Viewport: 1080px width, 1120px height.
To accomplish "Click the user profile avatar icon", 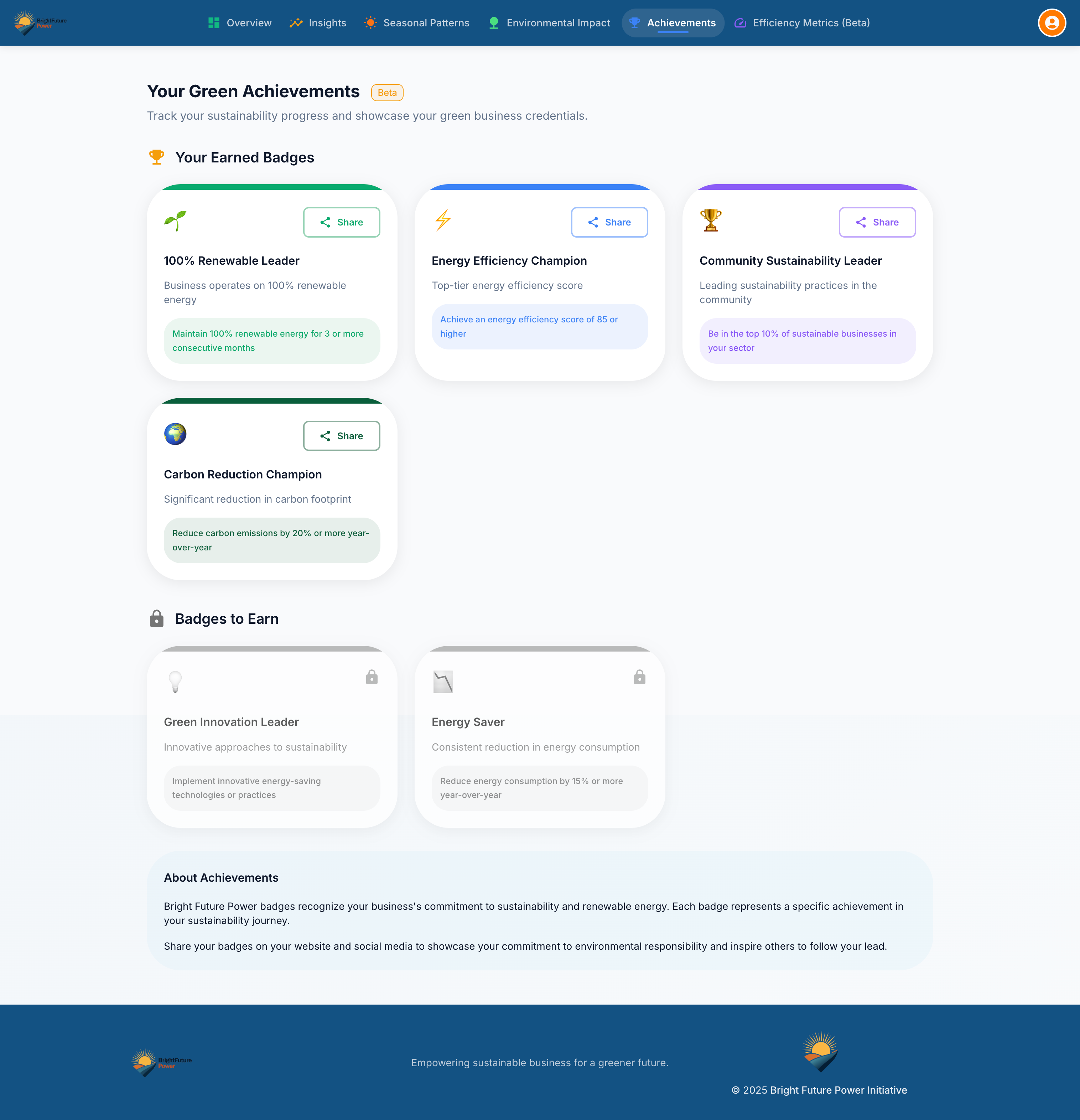I will (x=1052, y=23).
